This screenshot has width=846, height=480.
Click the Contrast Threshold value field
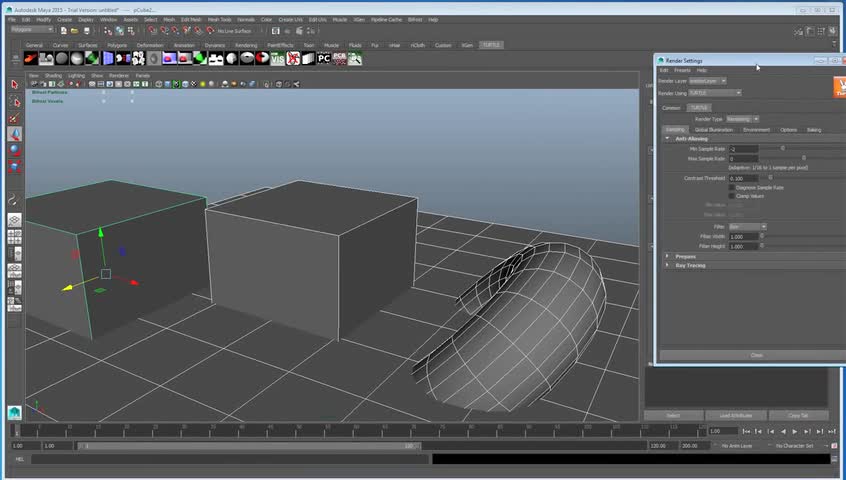[743, 178]
